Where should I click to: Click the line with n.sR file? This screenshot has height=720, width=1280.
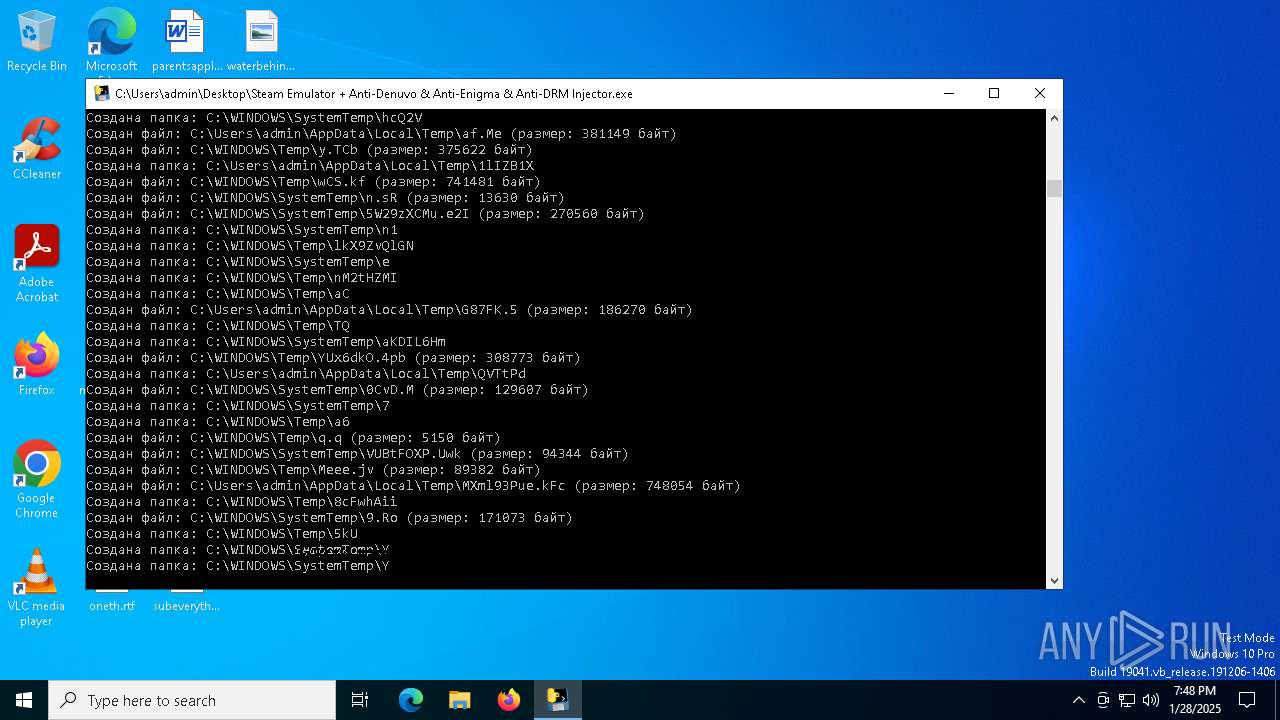point(325,198)
